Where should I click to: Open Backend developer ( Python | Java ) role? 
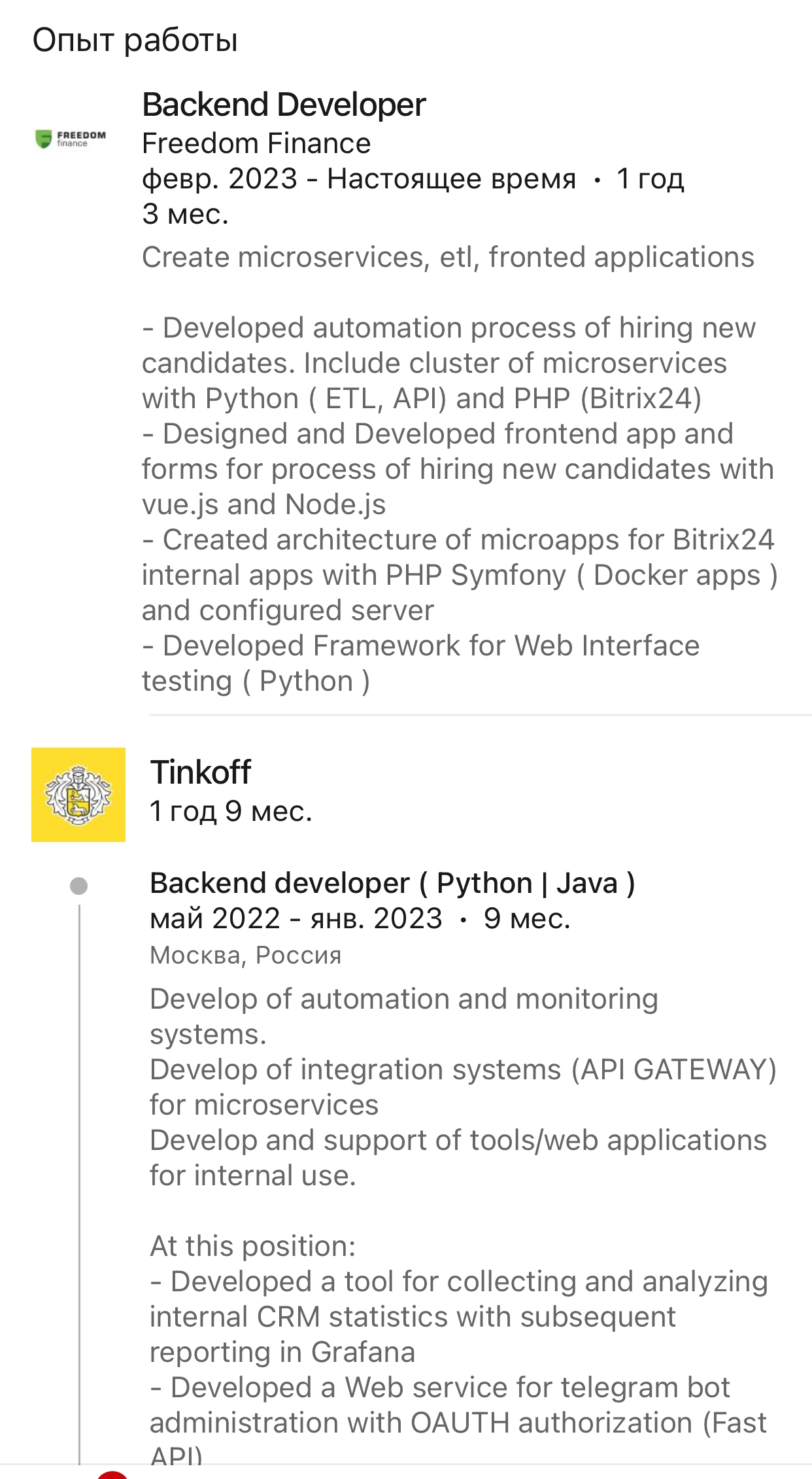click(x=392, y=883)
